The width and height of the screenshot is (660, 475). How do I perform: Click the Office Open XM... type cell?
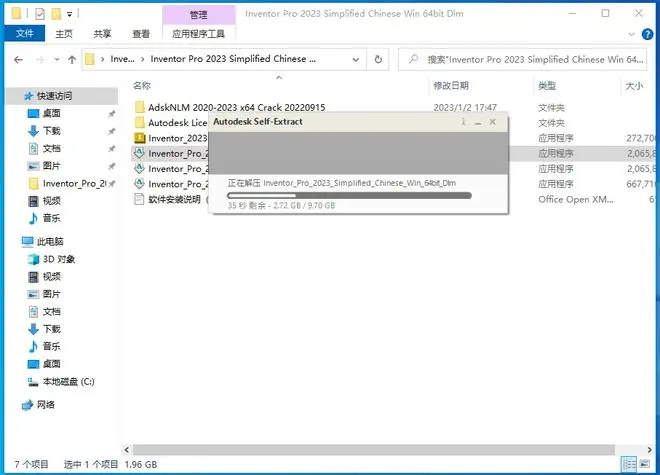pos(575,199)
